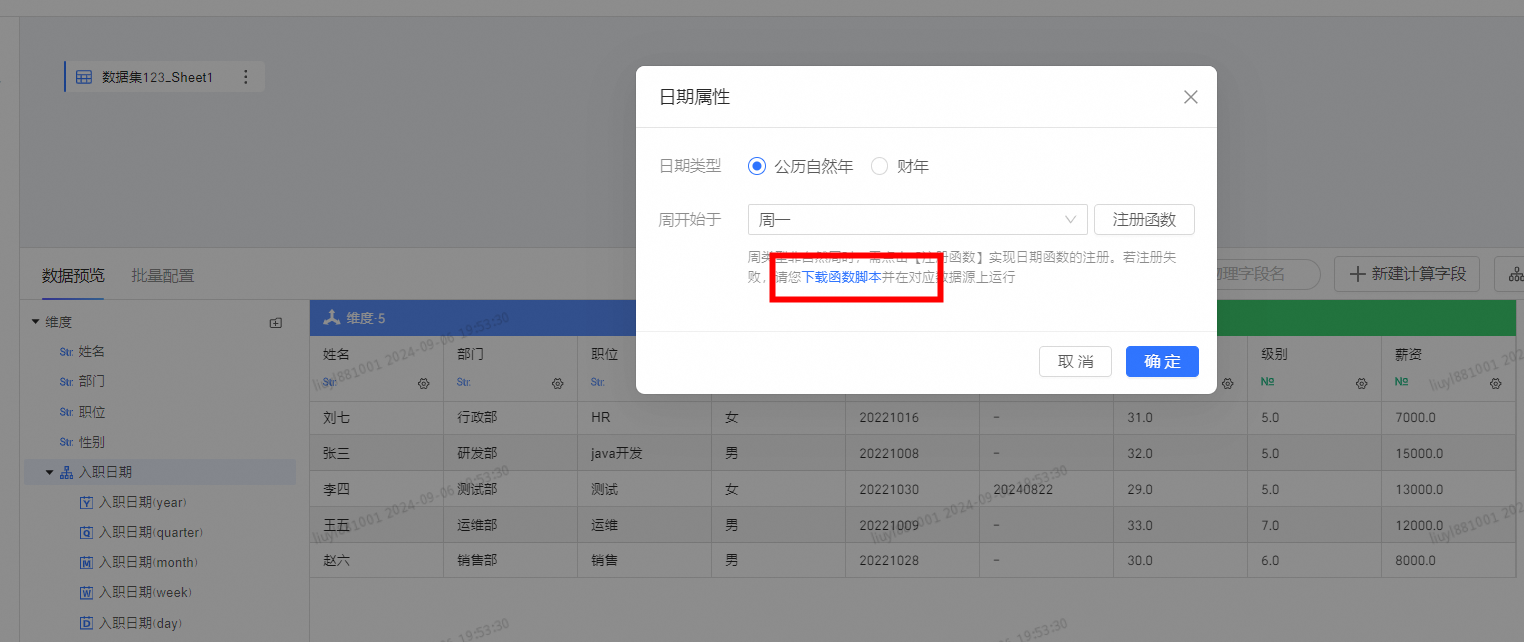Click the 注册函数 button
Screen dimensions: 1524x642
point(1144,220)
